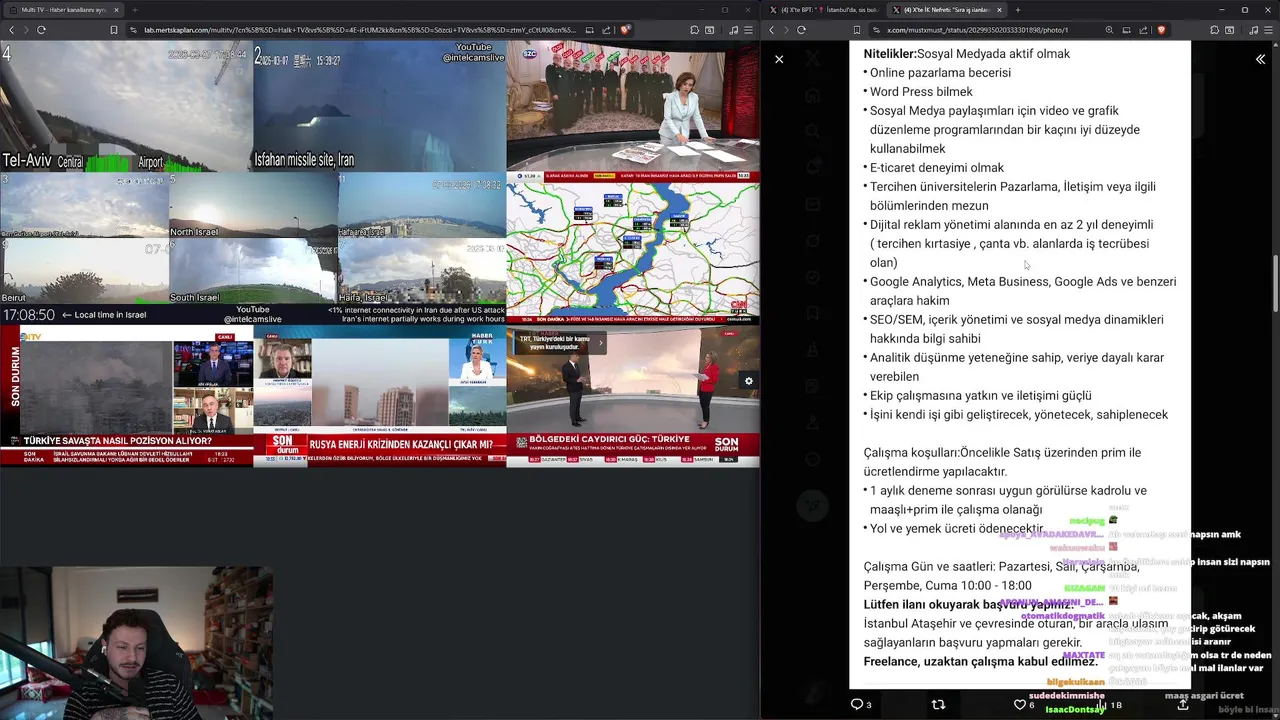Open site settings icon in Multi TV address bar
The height and width of the screenshot is (720, 1280).
(133, 30)
